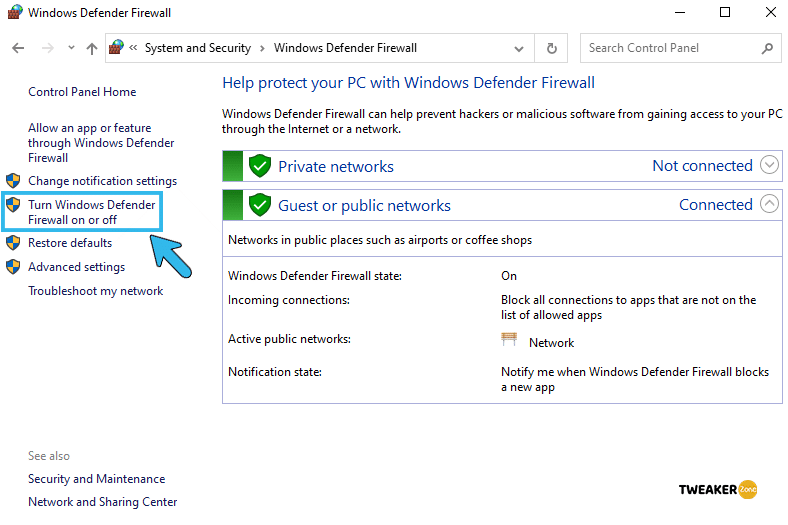
Task: Click the Forward navigation arrow
Action: point(48,48)
